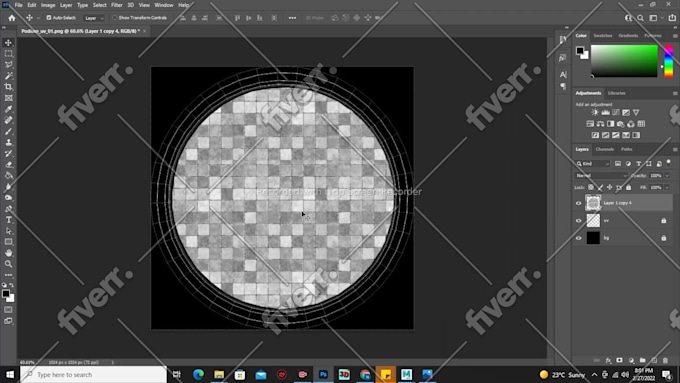Open the Opacity dropdown arrow
The height and width of the screenshot is (383, 680).
(667, 176)
